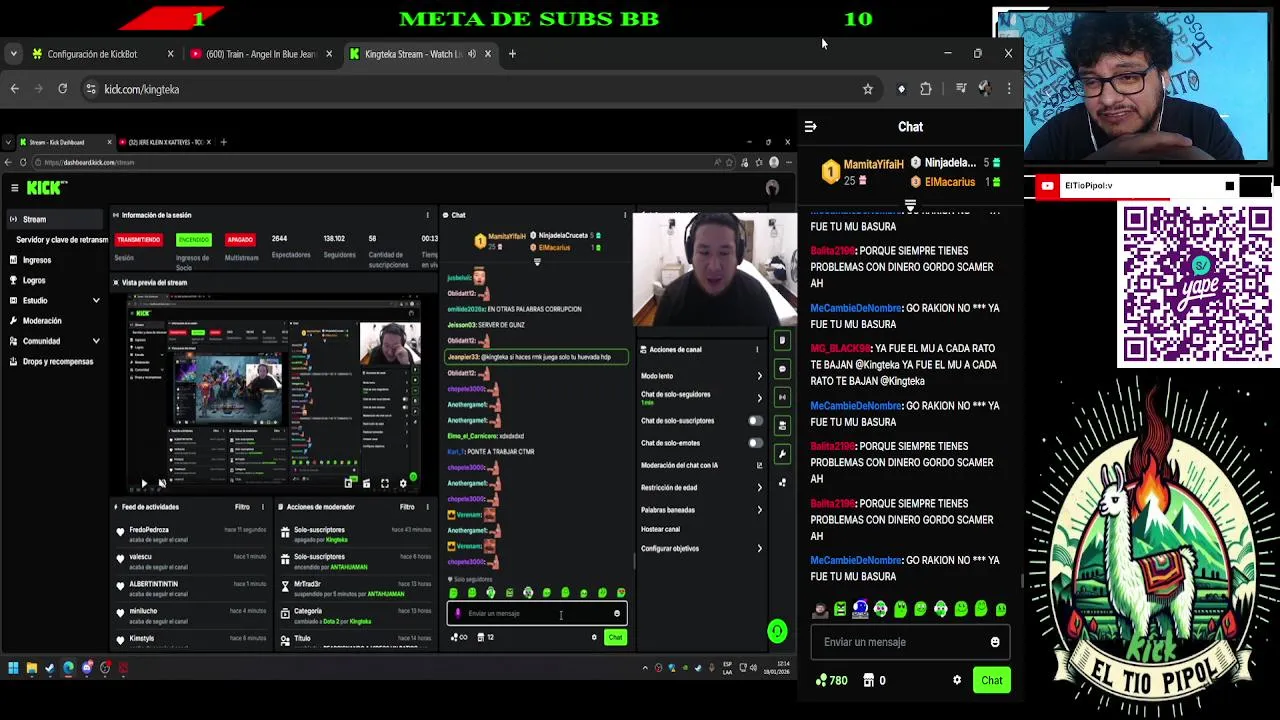Open kick.com chat settings gear
The image size is (1280, 720).
click(957, 680)
